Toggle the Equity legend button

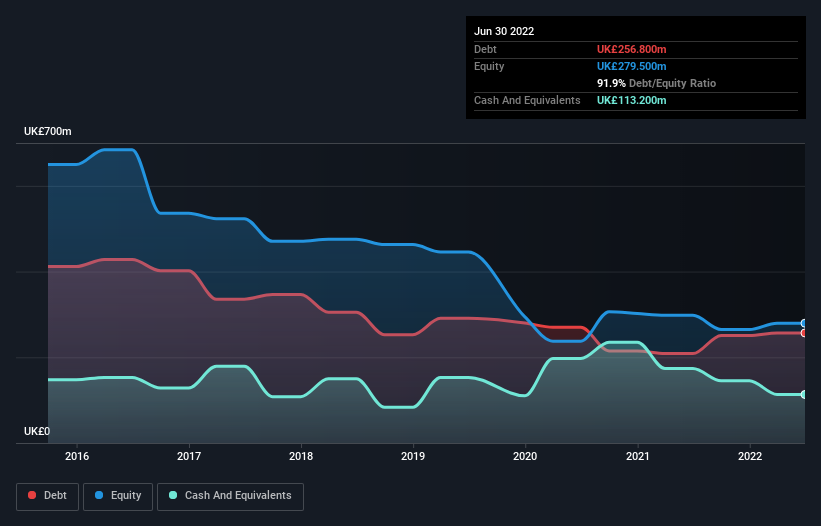tap(118, 496)
